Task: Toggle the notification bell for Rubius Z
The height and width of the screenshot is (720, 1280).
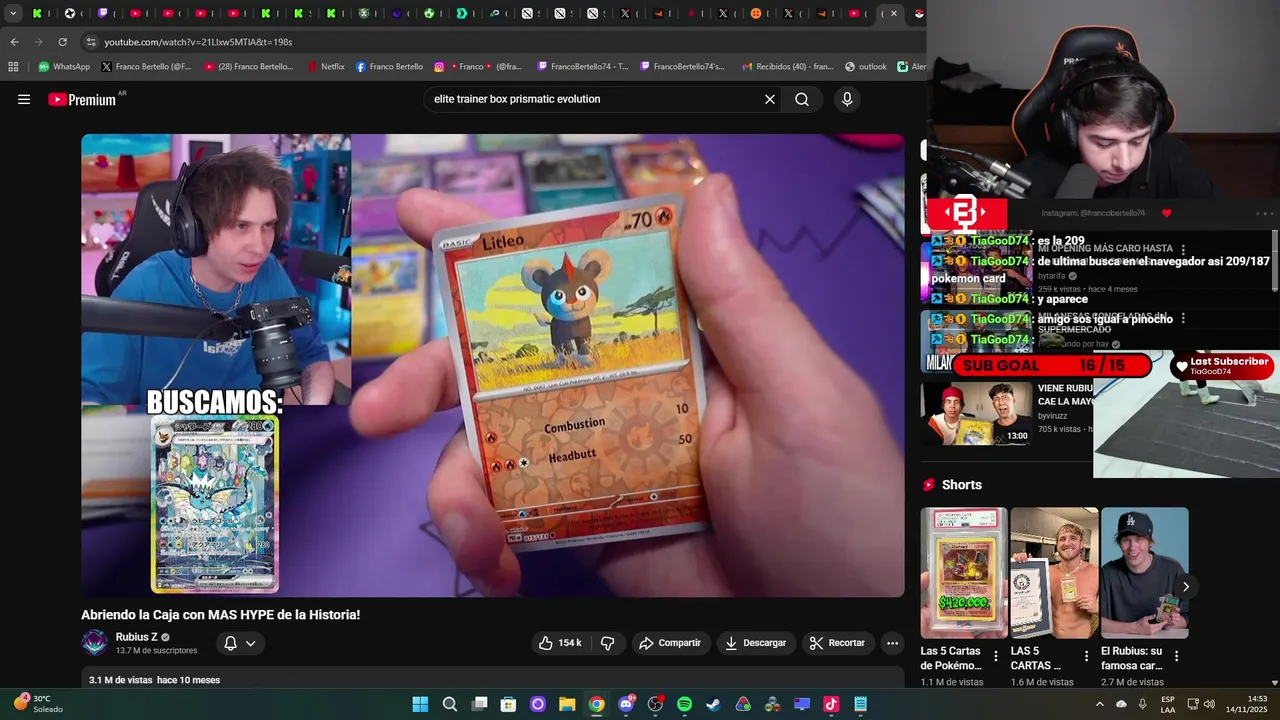Action: (x=230, y=643)
